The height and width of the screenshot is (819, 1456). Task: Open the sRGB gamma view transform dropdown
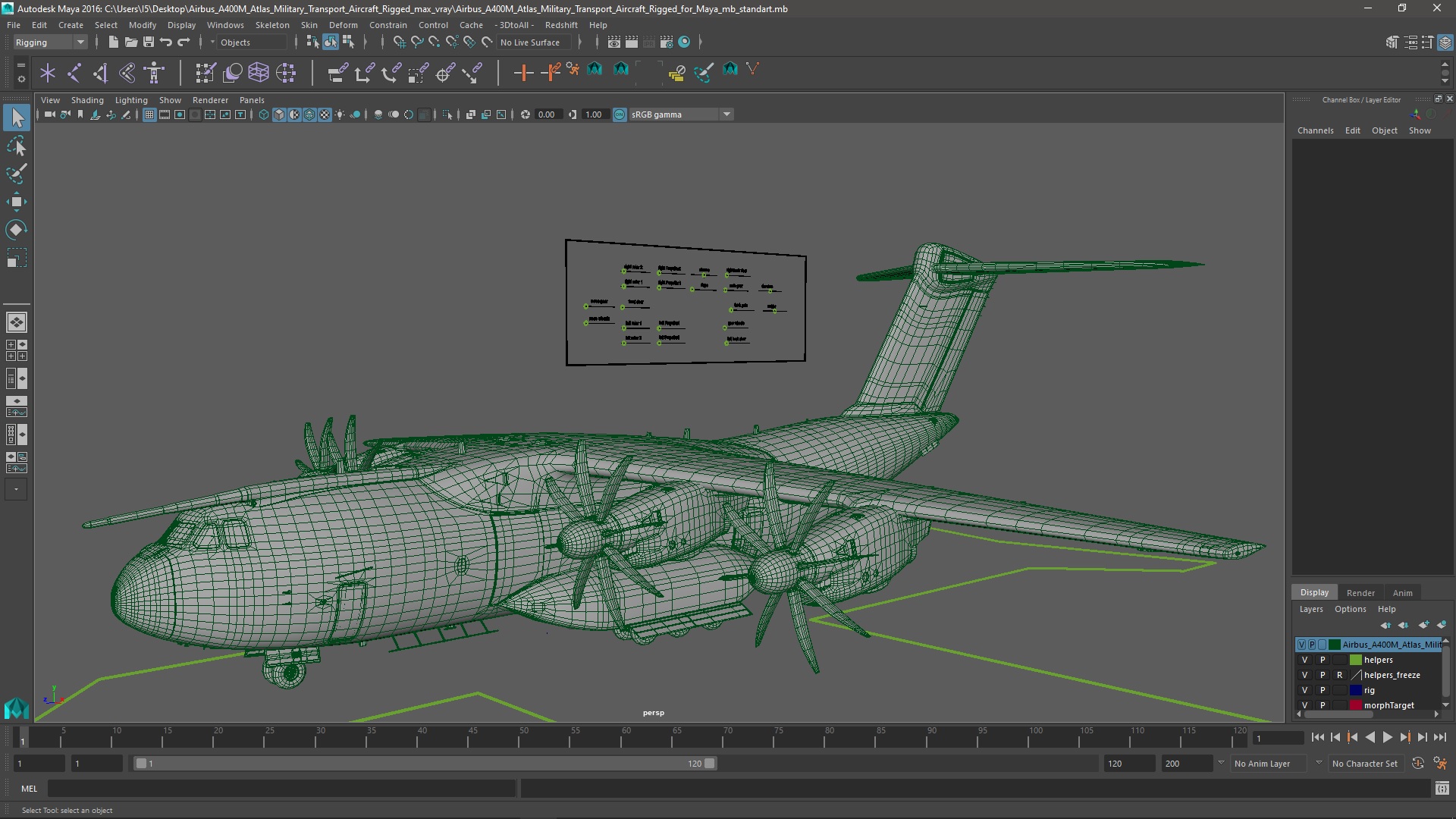click(x=681, y=115)
